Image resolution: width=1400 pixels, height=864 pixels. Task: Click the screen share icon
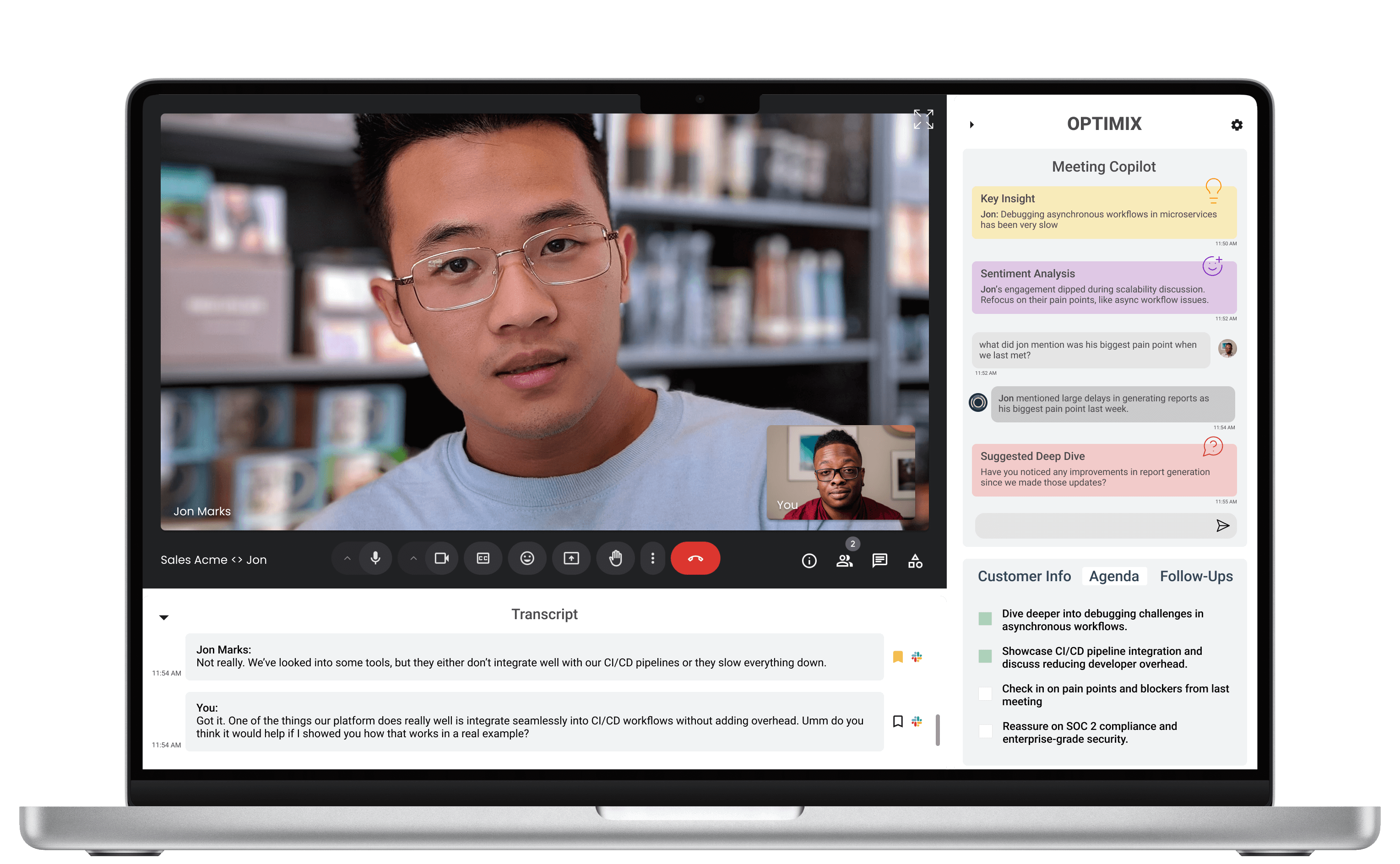(x=569, y=557)
